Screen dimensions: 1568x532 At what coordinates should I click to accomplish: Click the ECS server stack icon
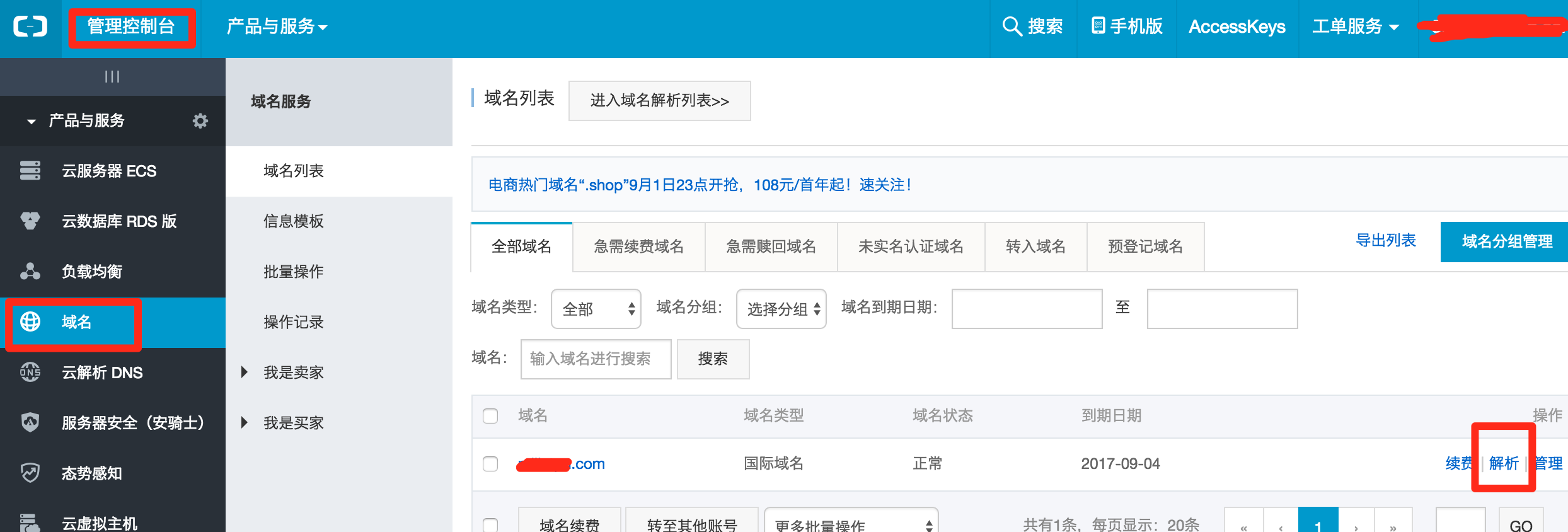[x=30, y=171]
